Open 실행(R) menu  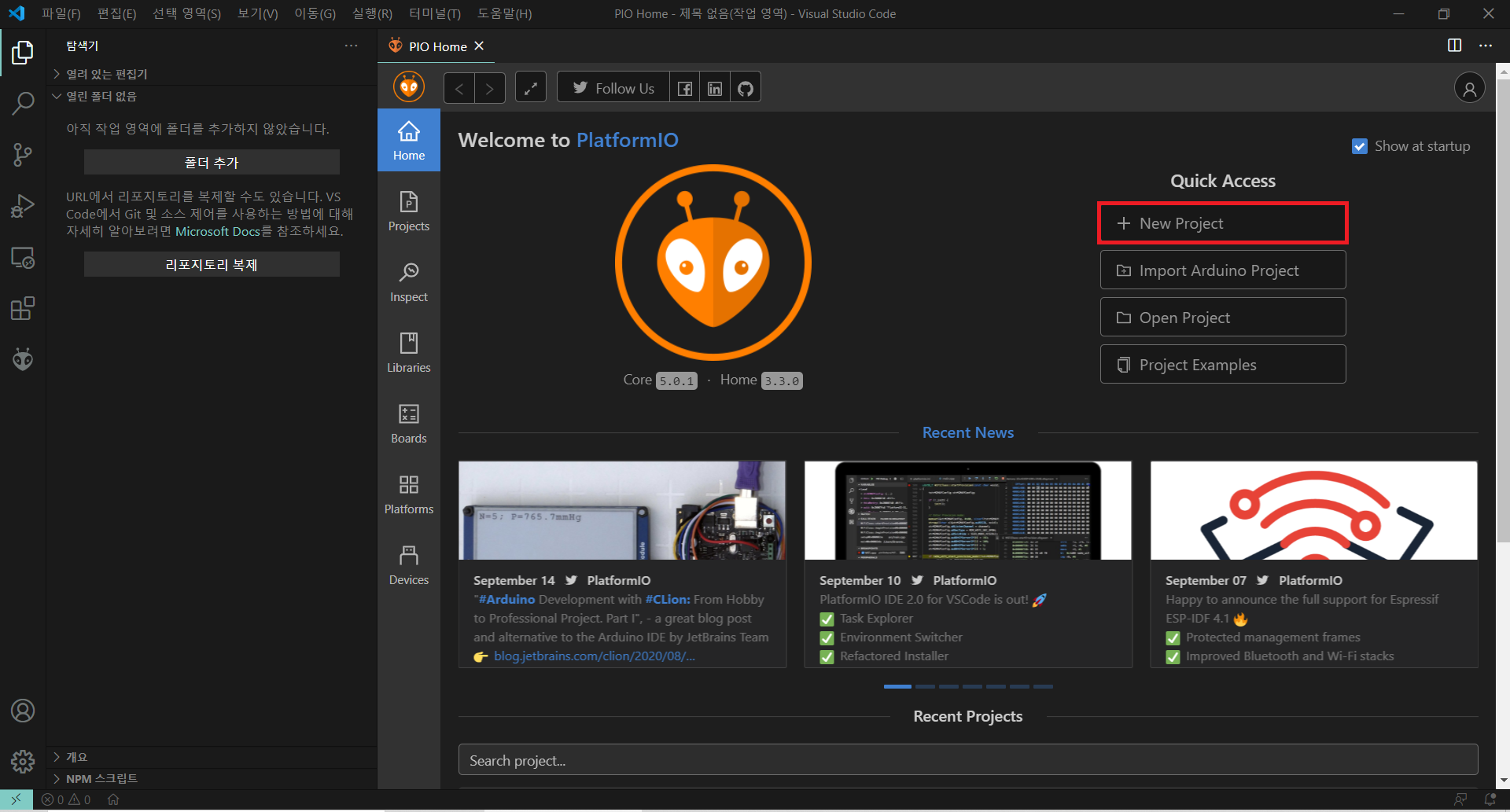(372, 13)
